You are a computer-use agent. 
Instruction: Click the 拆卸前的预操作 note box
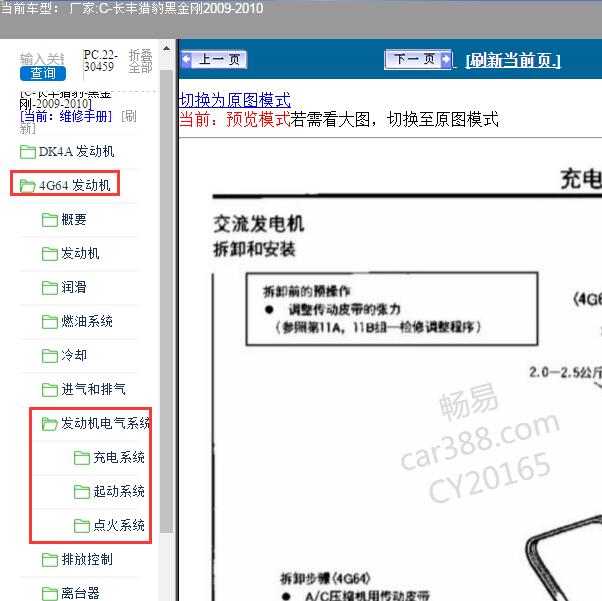pyautogui.click(x=392, y=309)
